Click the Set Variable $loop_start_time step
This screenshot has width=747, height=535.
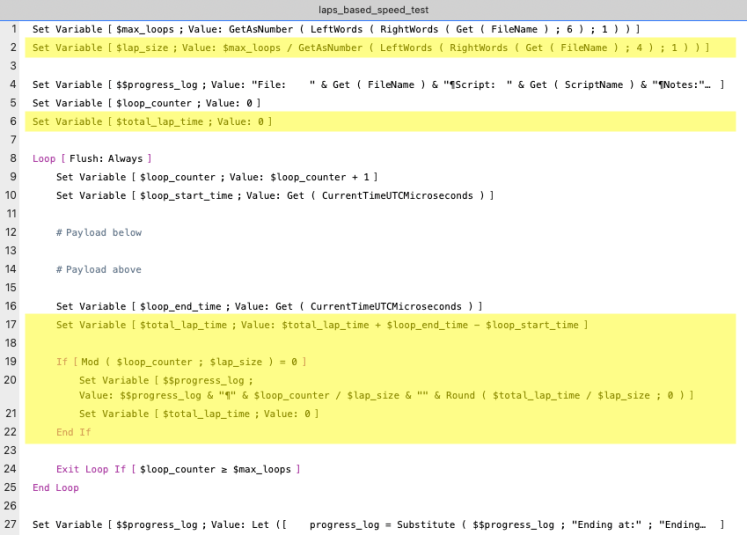pos(275,195)
